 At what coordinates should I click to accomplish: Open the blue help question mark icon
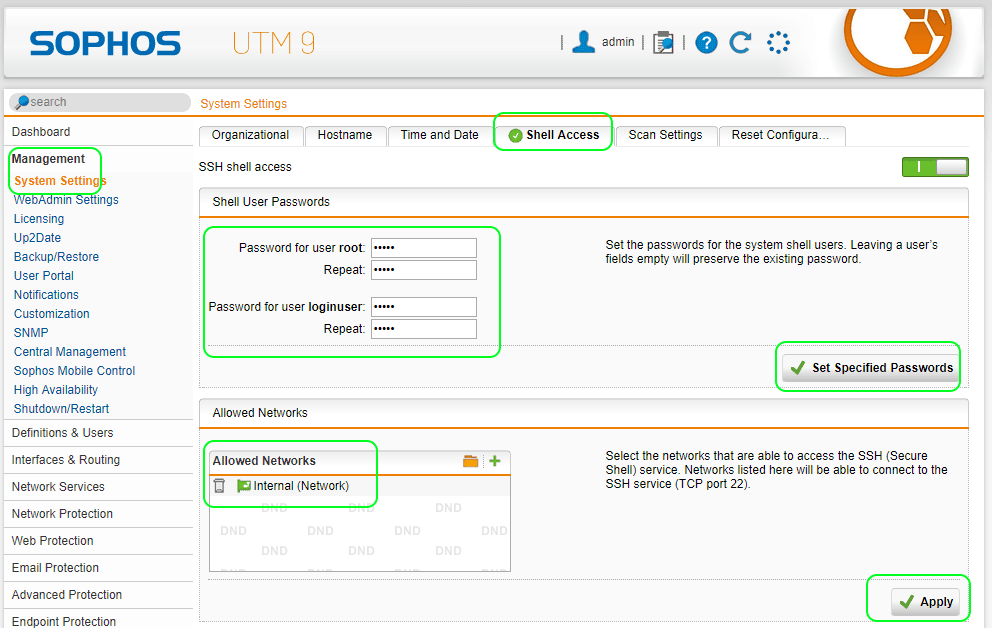click(x=706, y=43)
